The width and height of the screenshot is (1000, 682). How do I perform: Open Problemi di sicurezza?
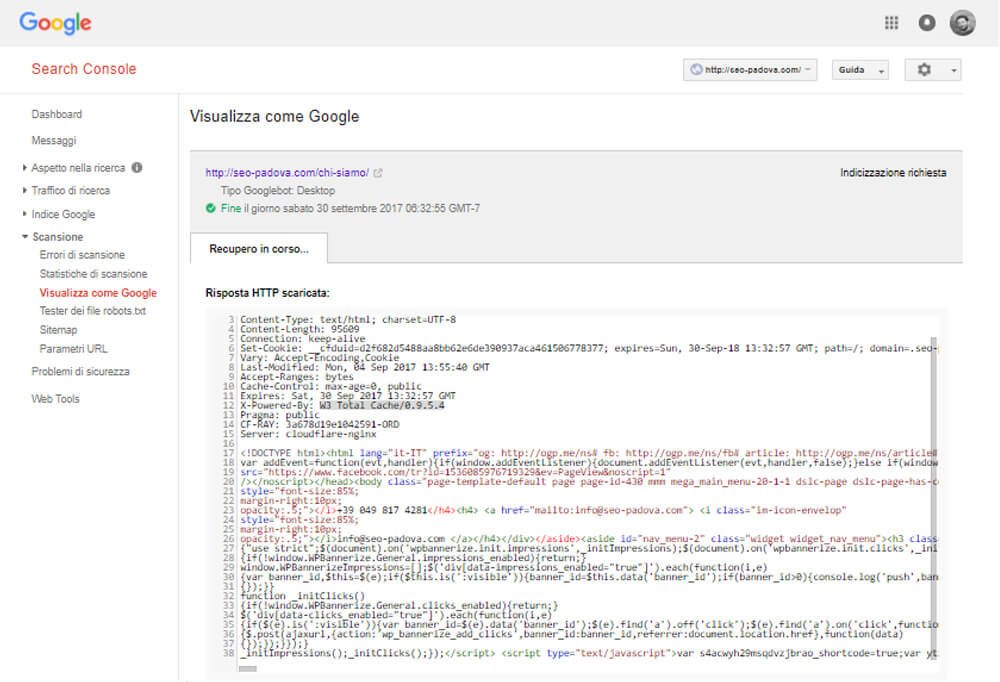click(x=80, y=371)
